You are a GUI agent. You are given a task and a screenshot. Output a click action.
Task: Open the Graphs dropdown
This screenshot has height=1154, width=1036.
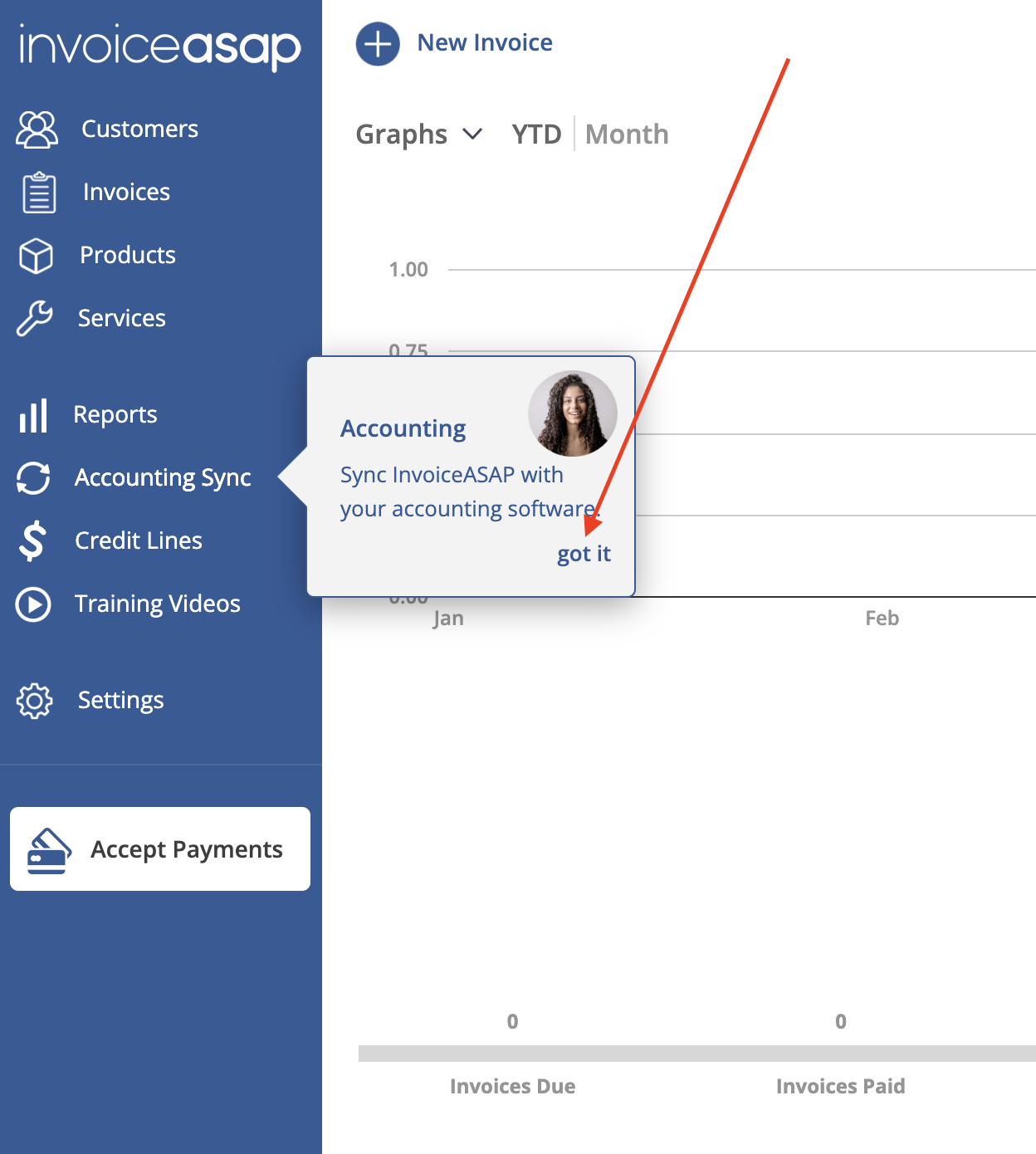[401, 134]
